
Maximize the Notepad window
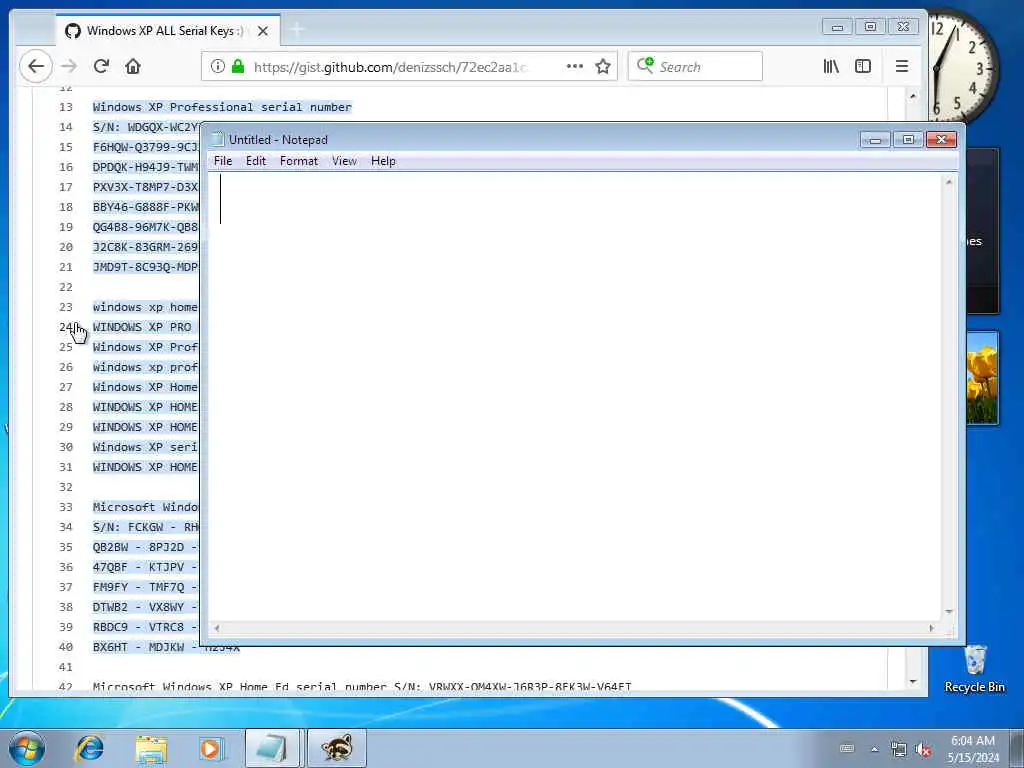pos(908,140)
